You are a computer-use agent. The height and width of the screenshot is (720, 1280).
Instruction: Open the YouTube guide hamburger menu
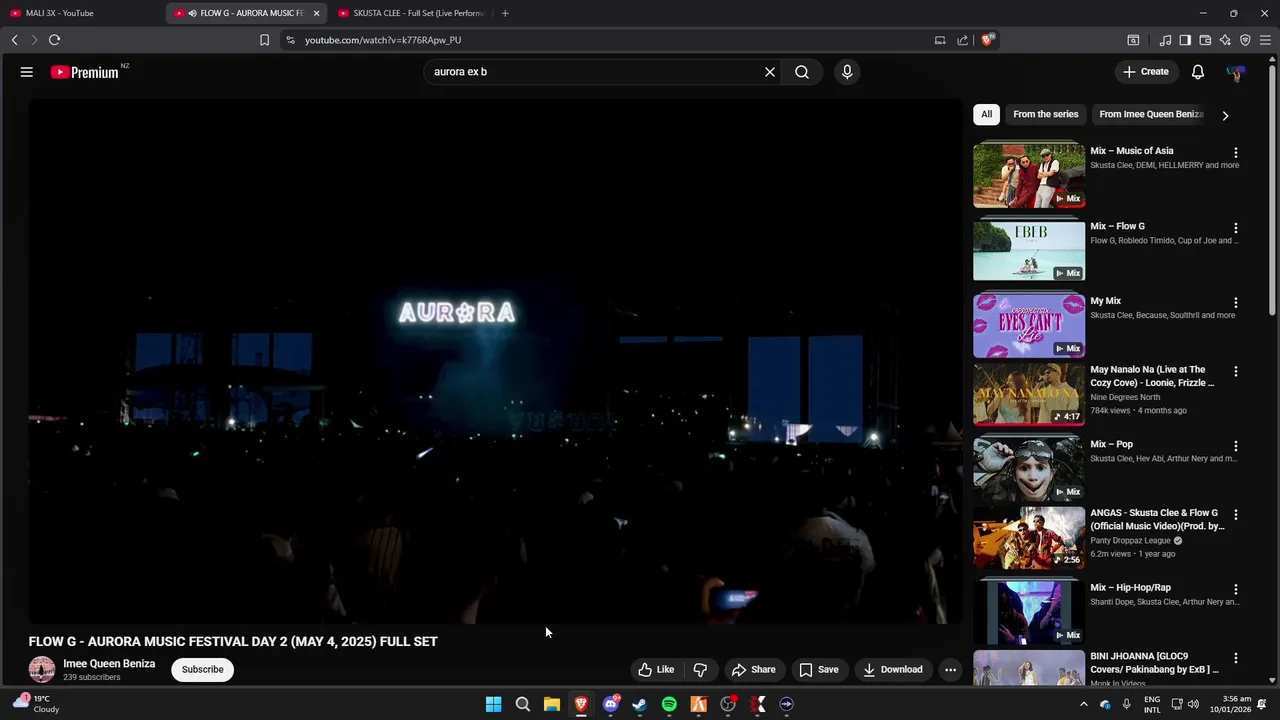(x=27, y=72)
